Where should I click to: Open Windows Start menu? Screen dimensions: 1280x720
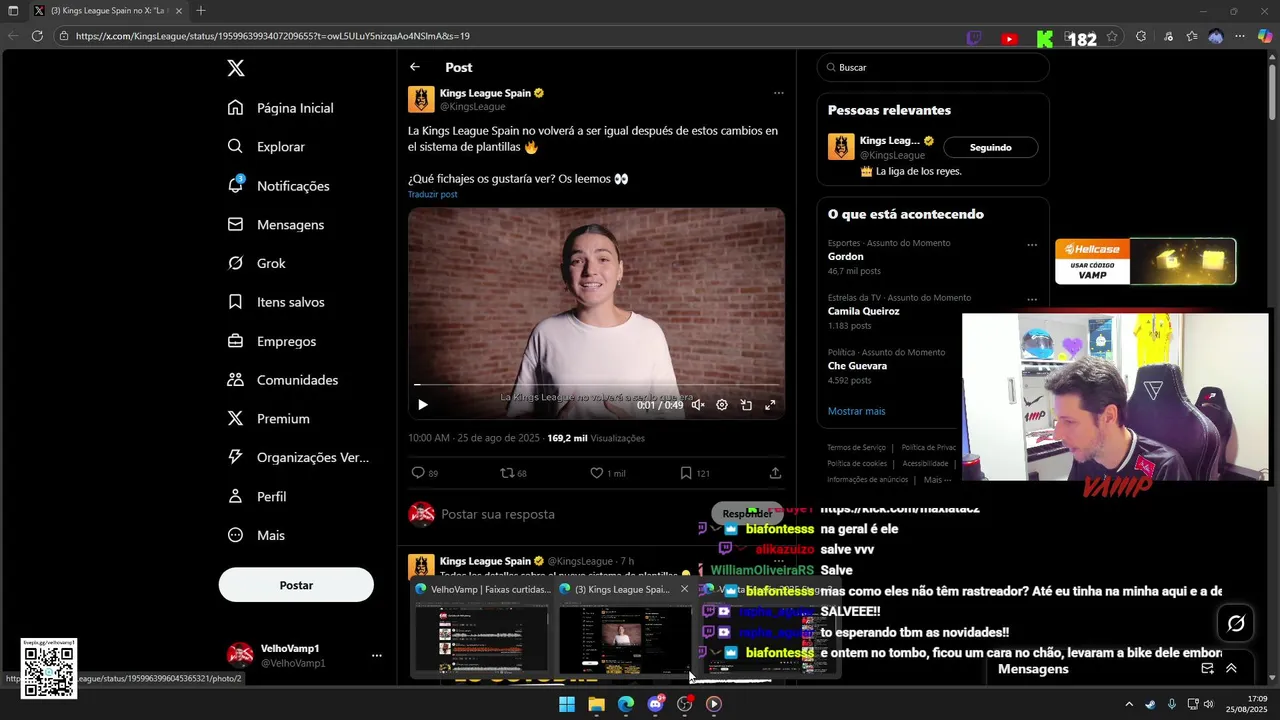click(567, 704)
